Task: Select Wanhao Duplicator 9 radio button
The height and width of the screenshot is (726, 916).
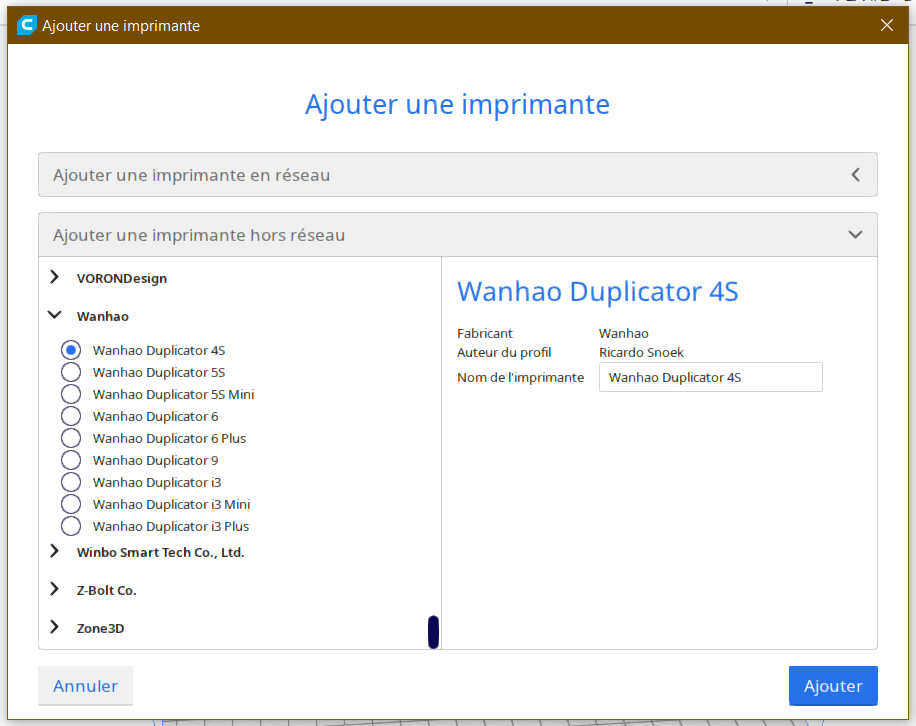Action: [71, 460]
